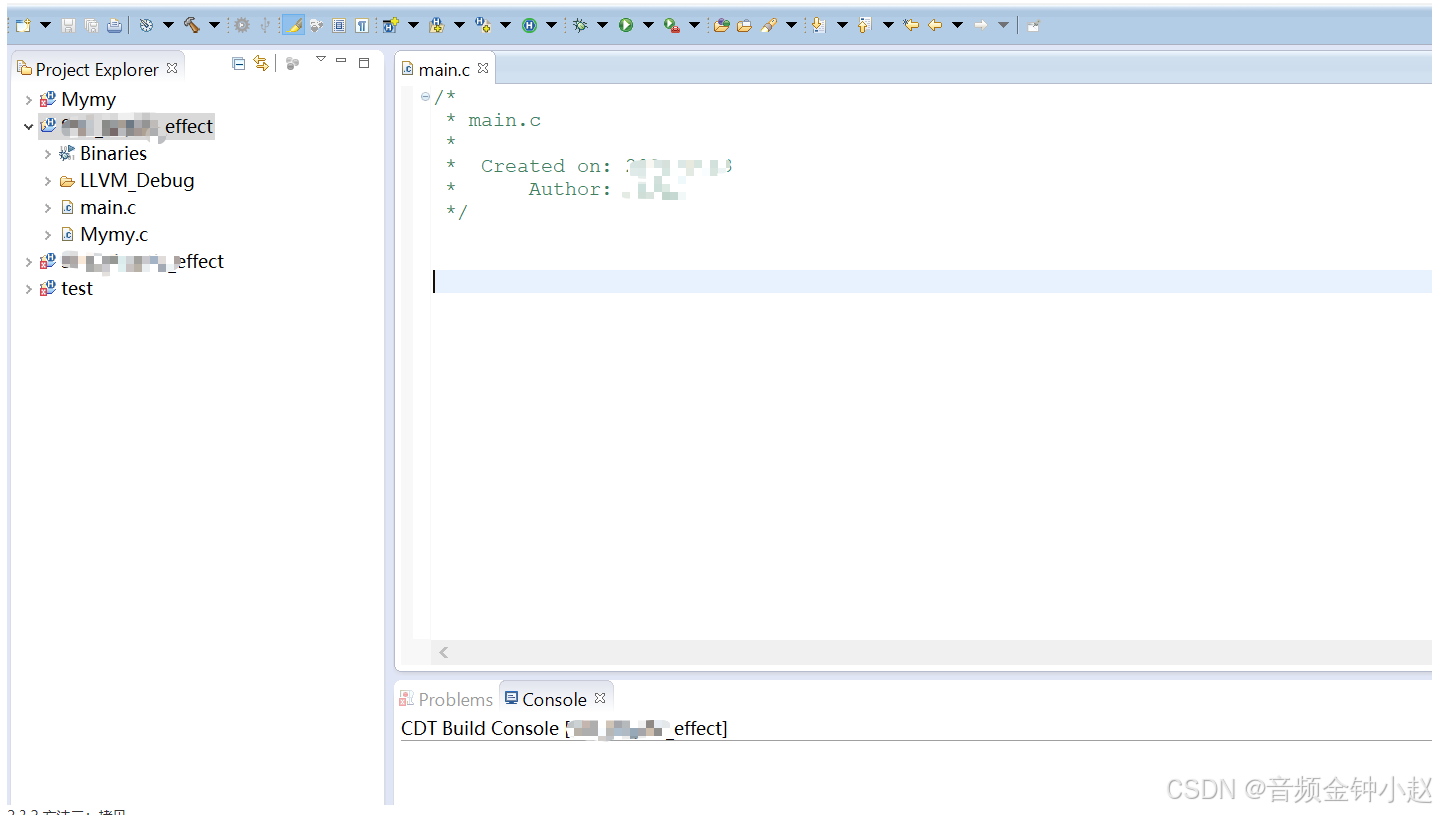The height and width of the screenshot is (815, 1437).
Task: Click the New file wizard icon
Action: tap(23, 25)
